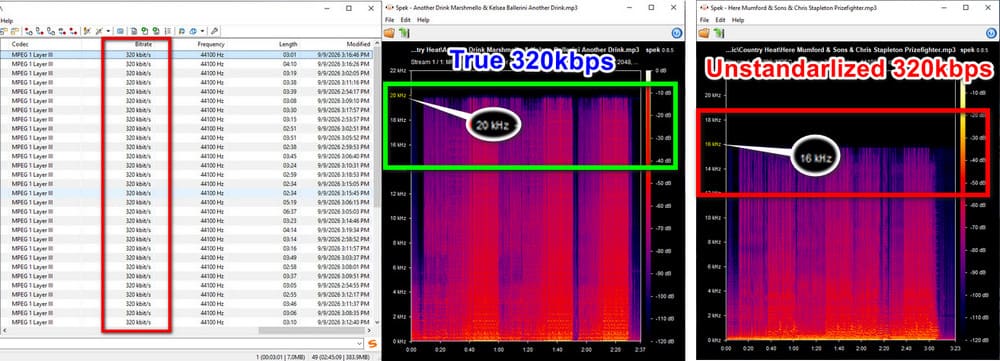Viewport: 1000px width, 361px height.
Task: Select the row with length 03:39
Action: click(186, 92)
